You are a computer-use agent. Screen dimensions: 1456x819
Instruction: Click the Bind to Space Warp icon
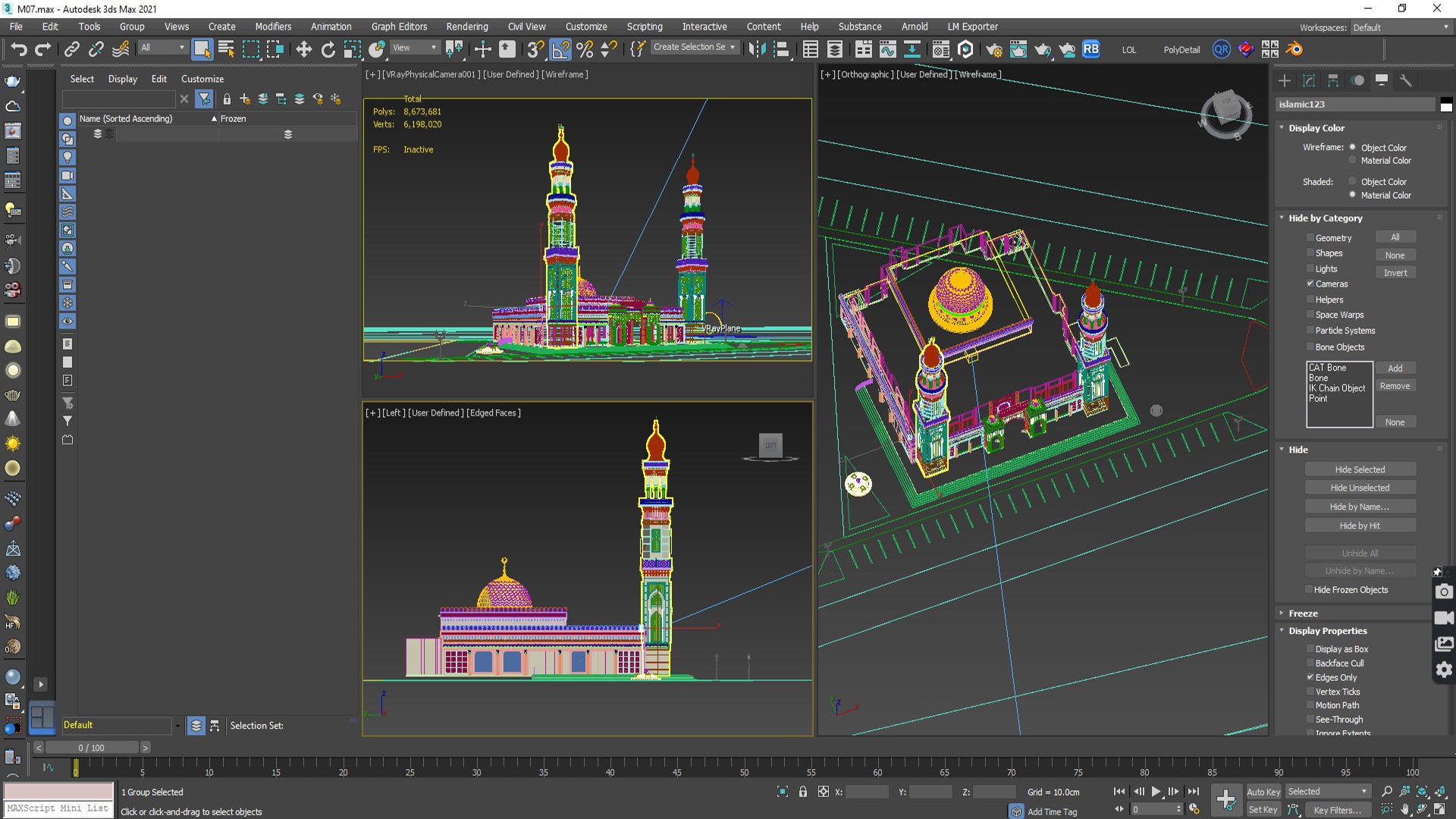(121, 49)
